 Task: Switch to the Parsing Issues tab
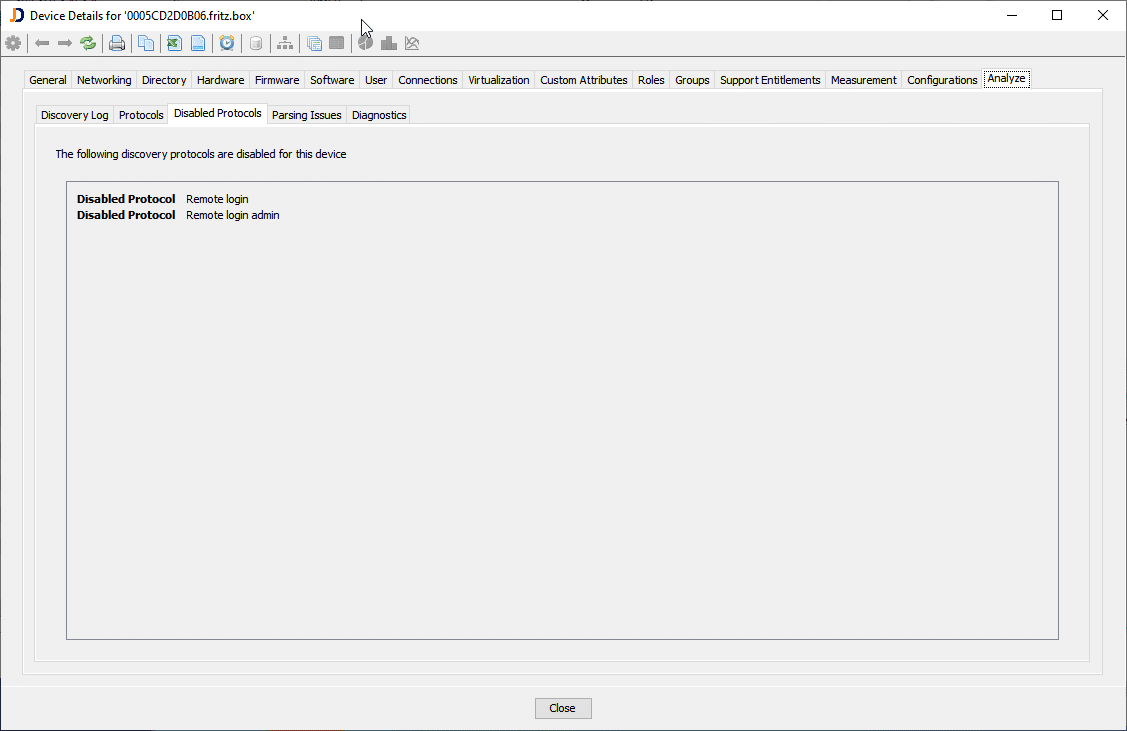tap(306, 114)
